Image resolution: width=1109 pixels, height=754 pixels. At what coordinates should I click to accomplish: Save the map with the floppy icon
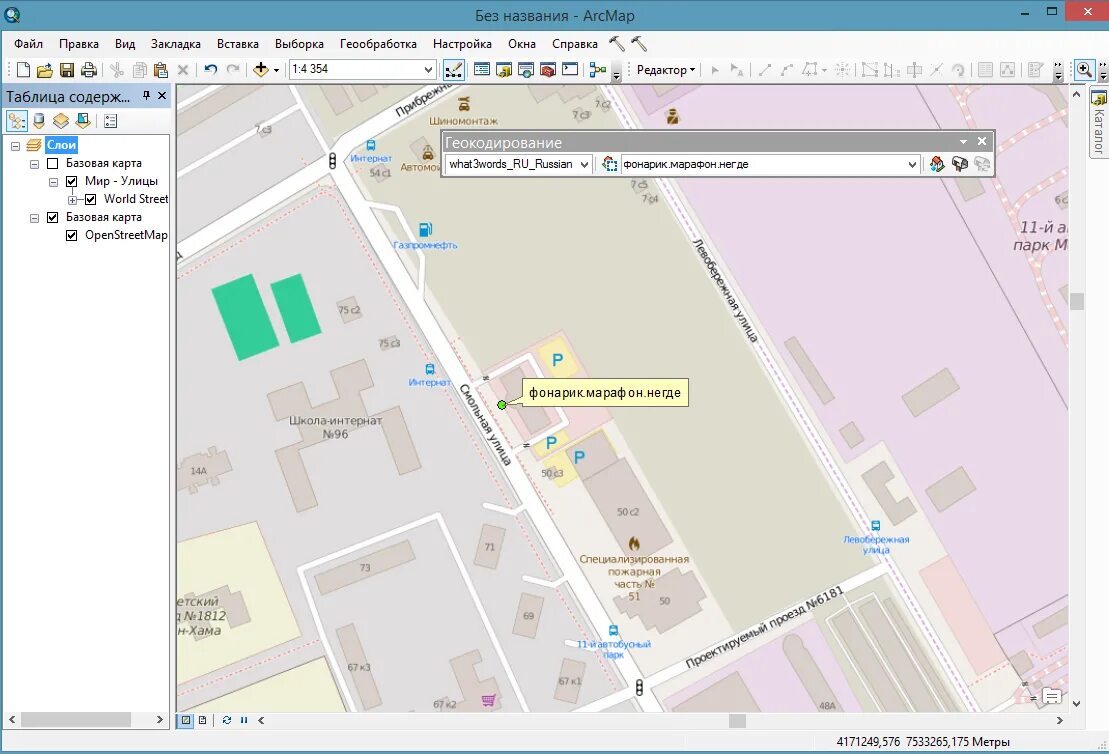pyautogui.click(x=66, y=69)
